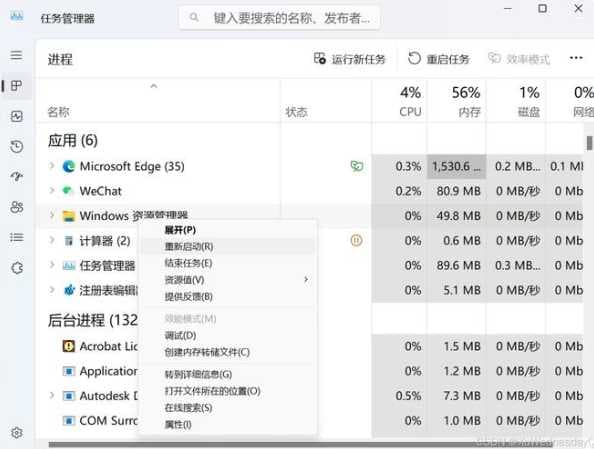Expand the 任务管理器 process group
This screenshot has width=594, height=449.
pyautogui.click(x=52, y=265)
